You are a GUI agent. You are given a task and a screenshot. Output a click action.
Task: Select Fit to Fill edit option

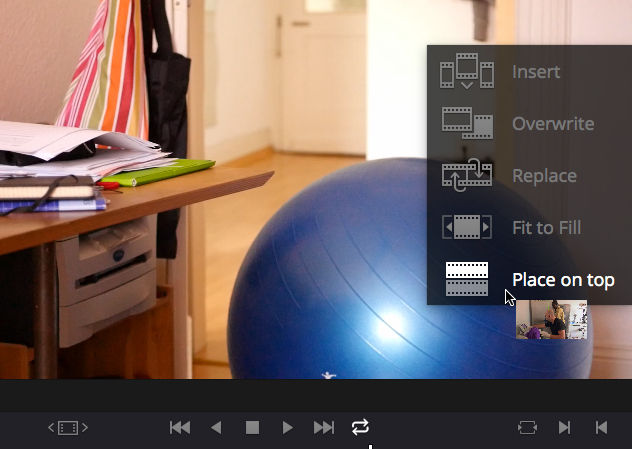click(546, 228)
